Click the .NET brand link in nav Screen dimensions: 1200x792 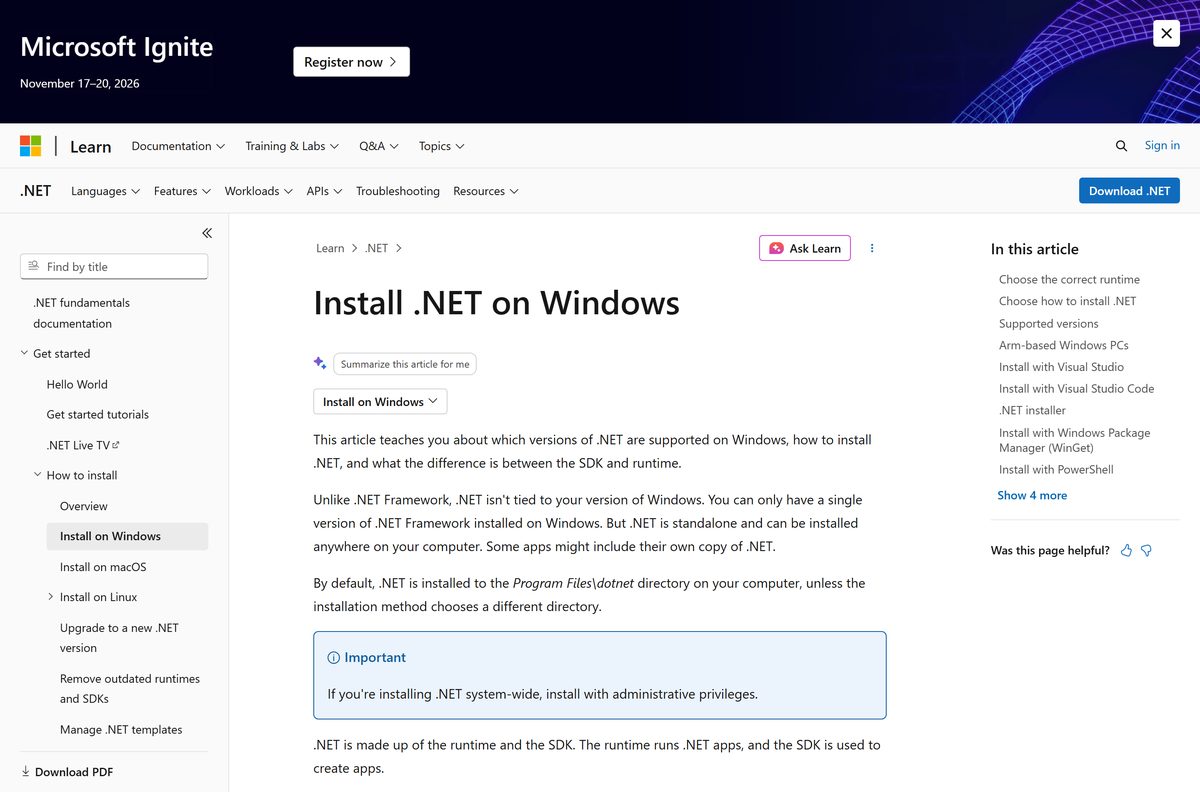(x=36, y=190)
